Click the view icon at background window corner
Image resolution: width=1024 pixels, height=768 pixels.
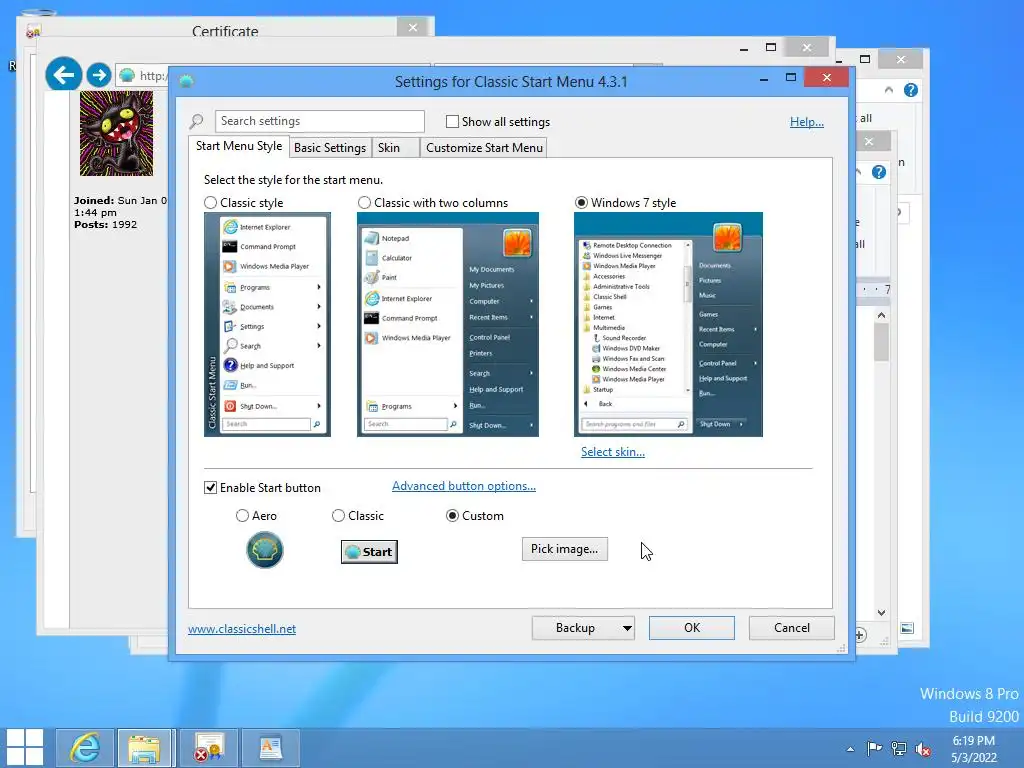tap(907, 628)
